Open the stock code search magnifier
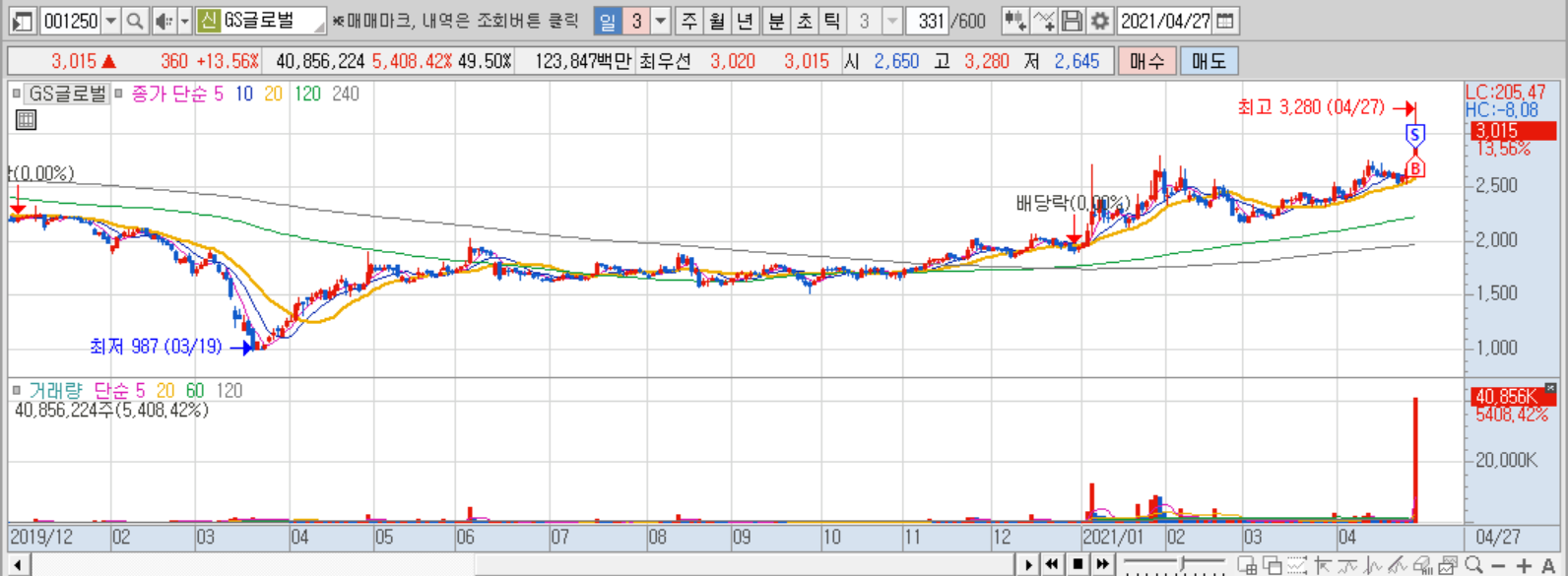 135,21
